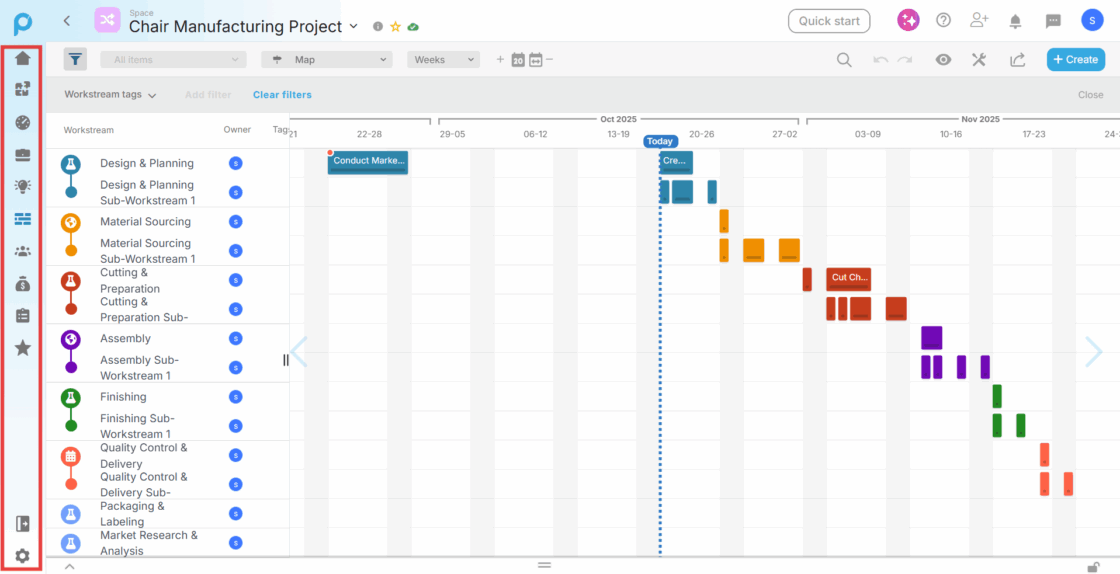Select the Design & Planning workstream row
The height and width of the screenshot is (574, 1120).
147,163
